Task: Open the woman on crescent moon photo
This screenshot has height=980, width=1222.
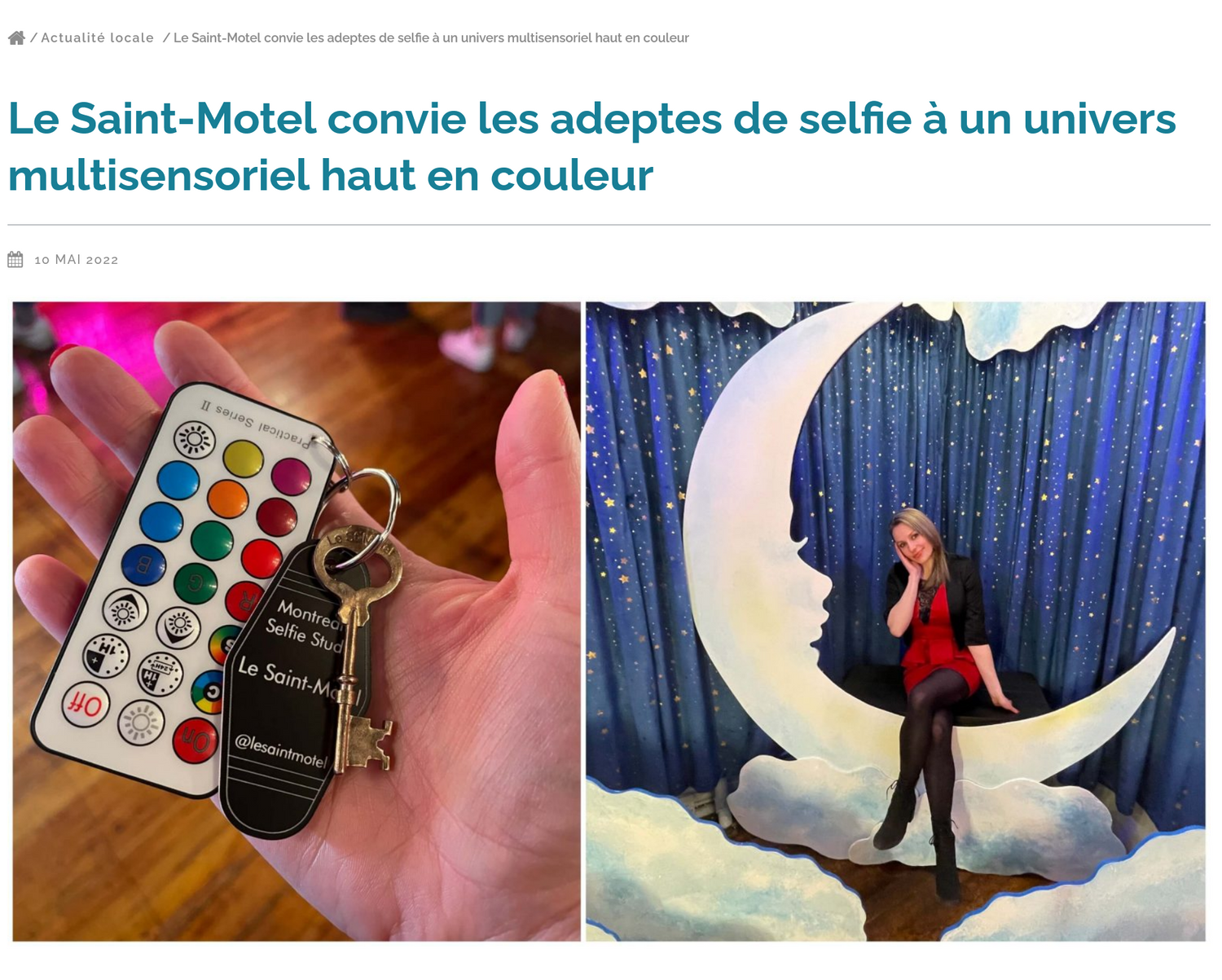Action: [895, 622]
